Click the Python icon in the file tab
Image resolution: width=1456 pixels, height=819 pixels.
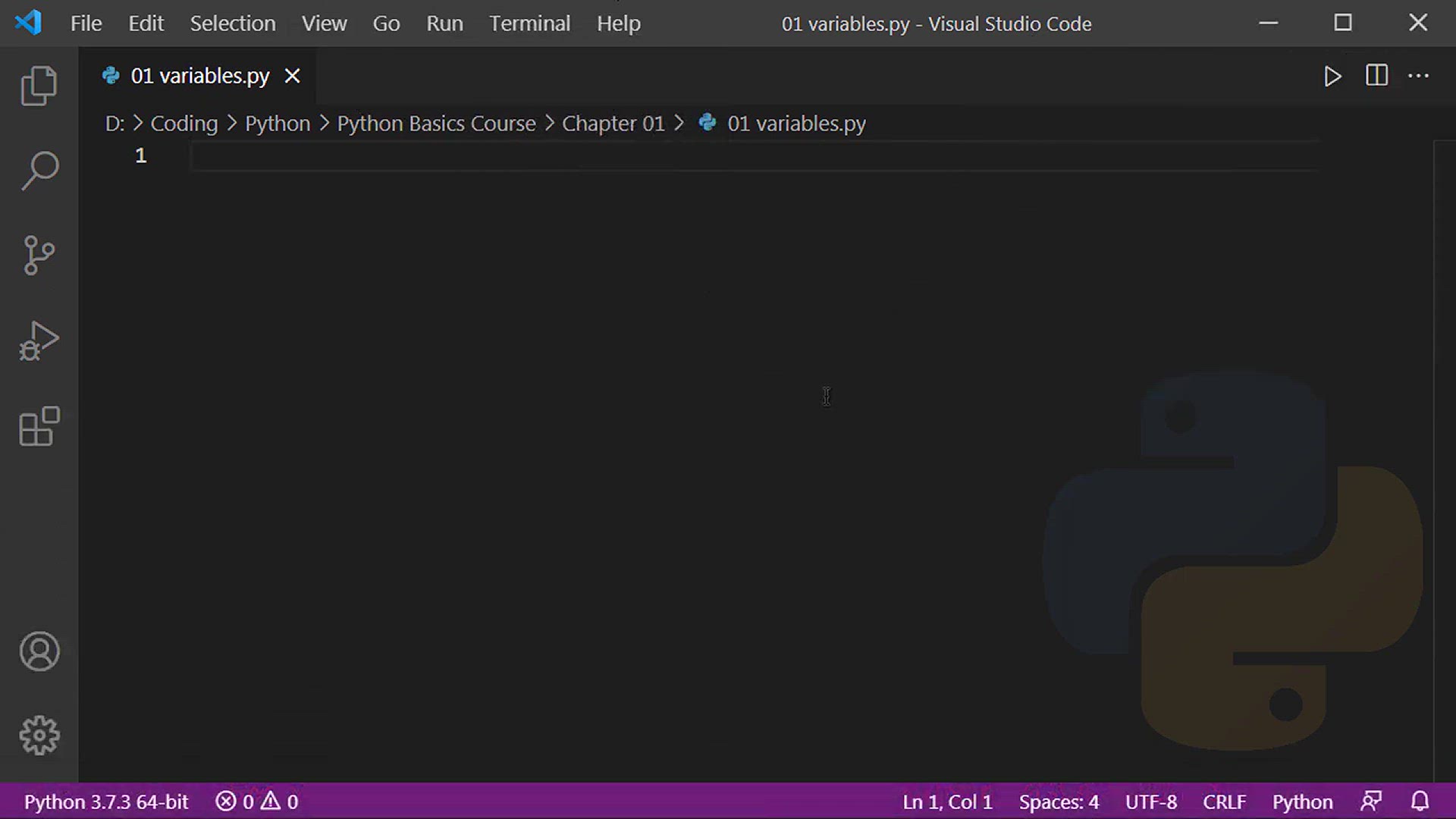pyautogui.click(x=111, y=76)
